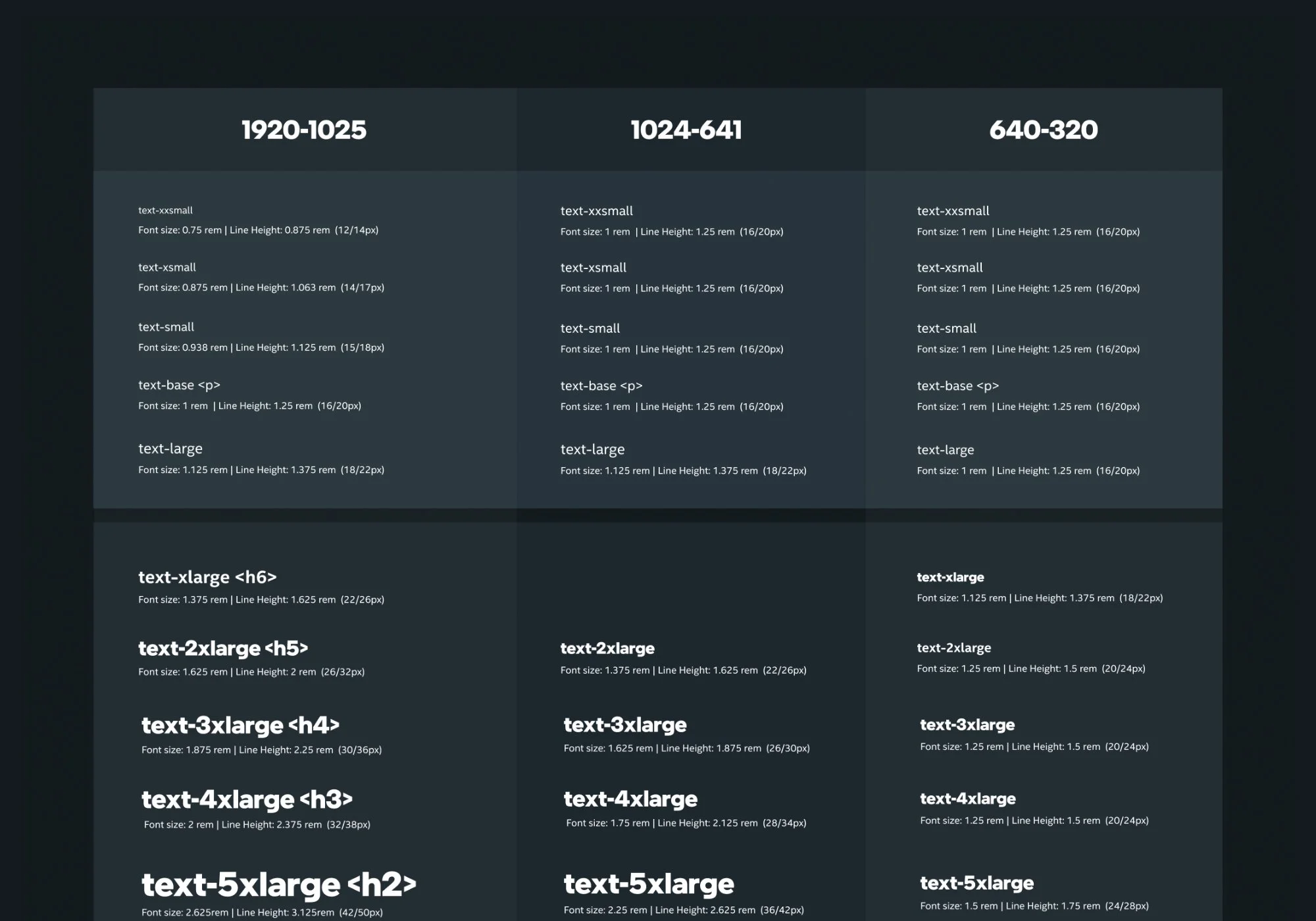1316x921 pixels.
Task: Click bold "text-xlarge" label in the 640-320 column
Action: [x=951, y=578]
